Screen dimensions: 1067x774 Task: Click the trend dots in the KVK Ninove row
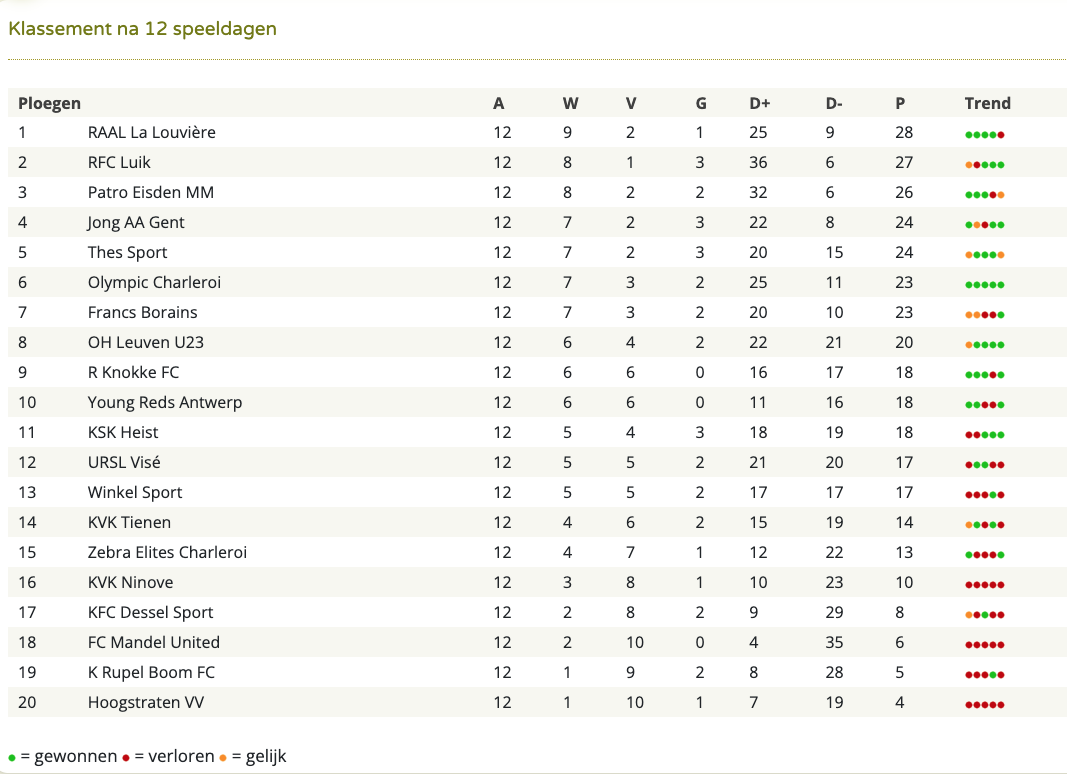click(985, 585)
